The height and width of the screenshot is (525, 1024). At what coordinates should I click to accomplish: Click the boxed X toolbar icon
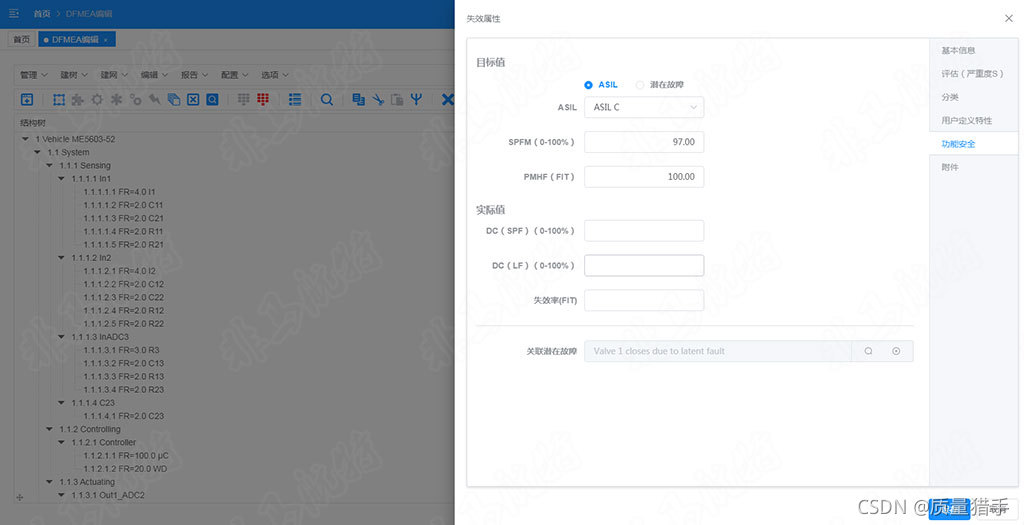[x=193, y=99]
